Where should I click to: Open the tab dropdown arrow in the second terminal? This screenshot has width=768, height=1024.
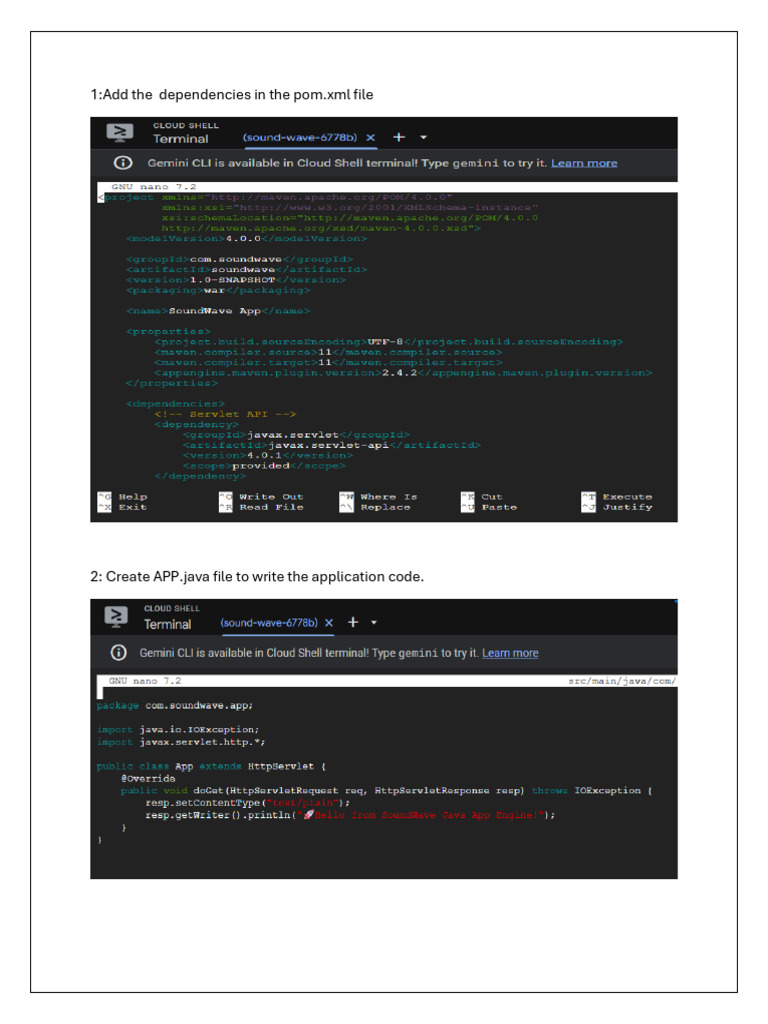374,622
